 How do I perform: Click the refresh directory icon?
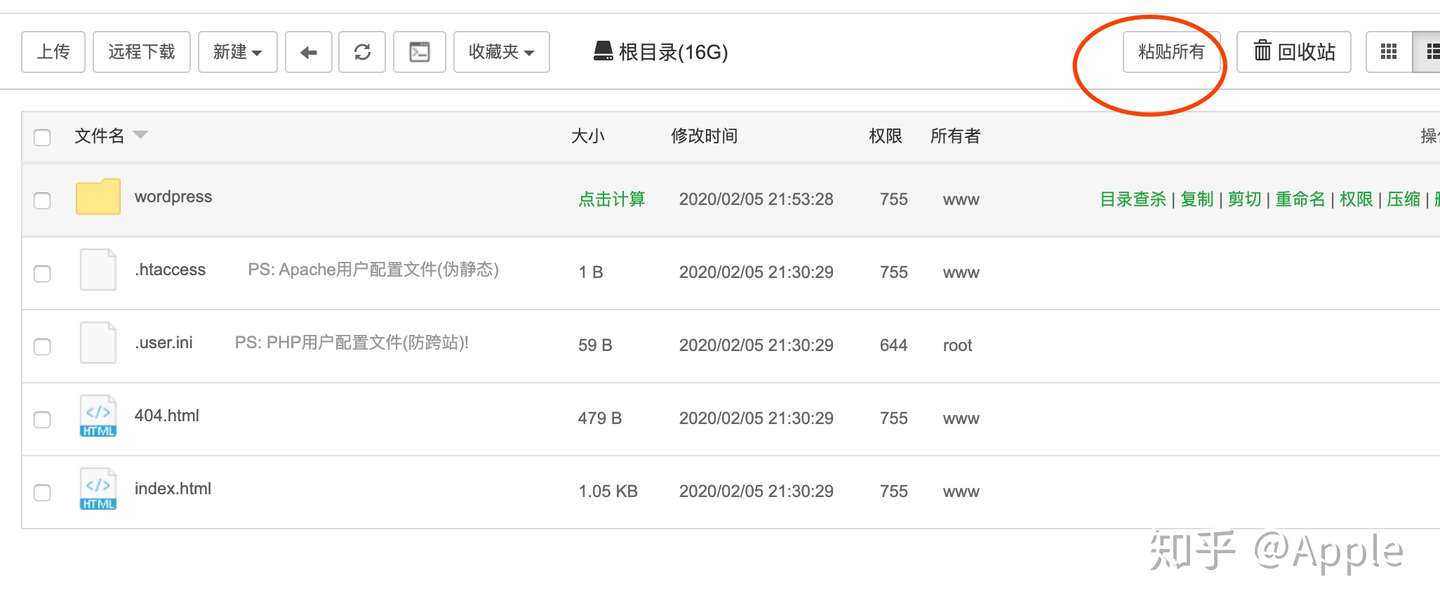tap(362, 52)
